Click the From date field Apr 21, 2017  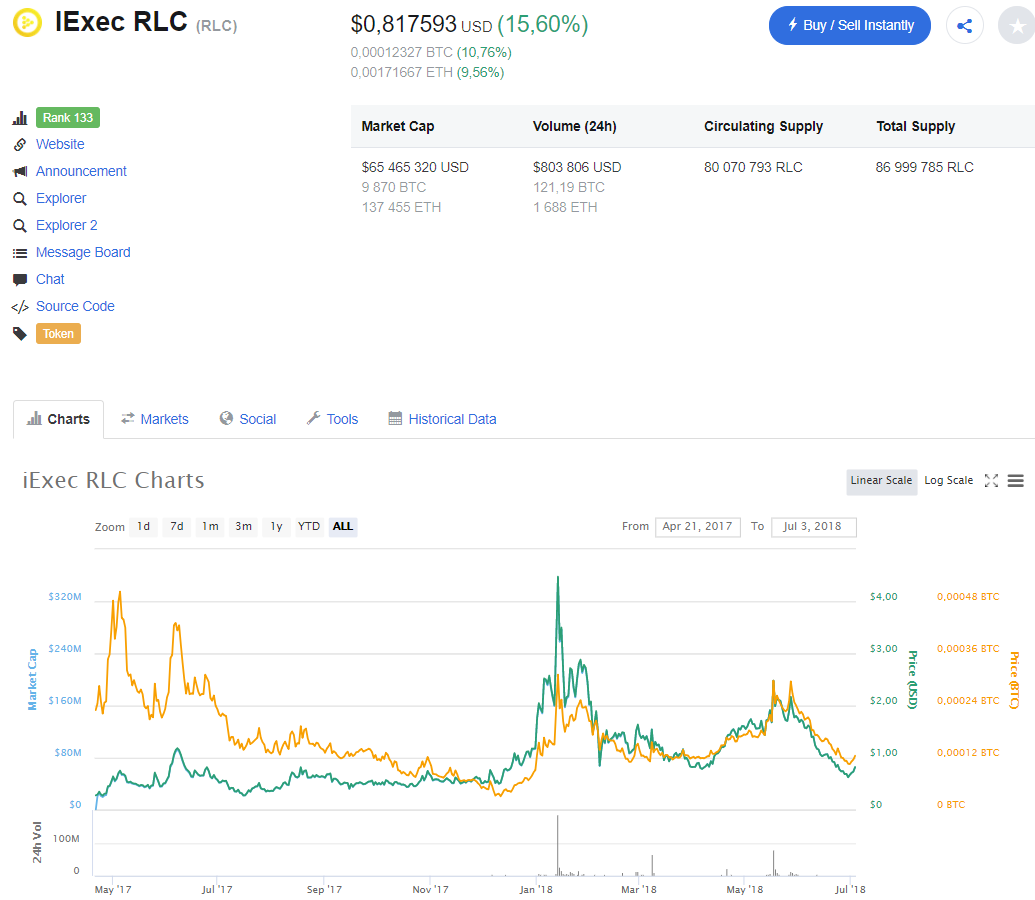tap(698, 527)
